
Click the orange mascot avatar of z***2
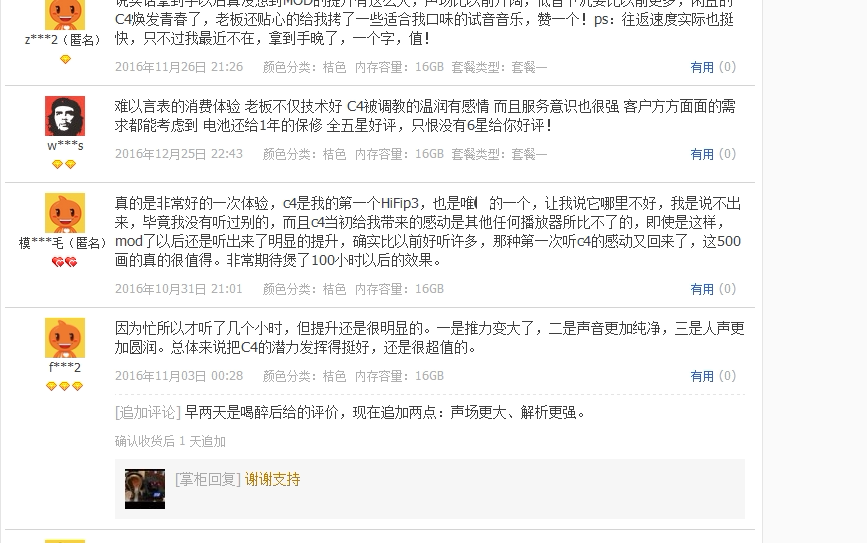(x=65, y=14)
